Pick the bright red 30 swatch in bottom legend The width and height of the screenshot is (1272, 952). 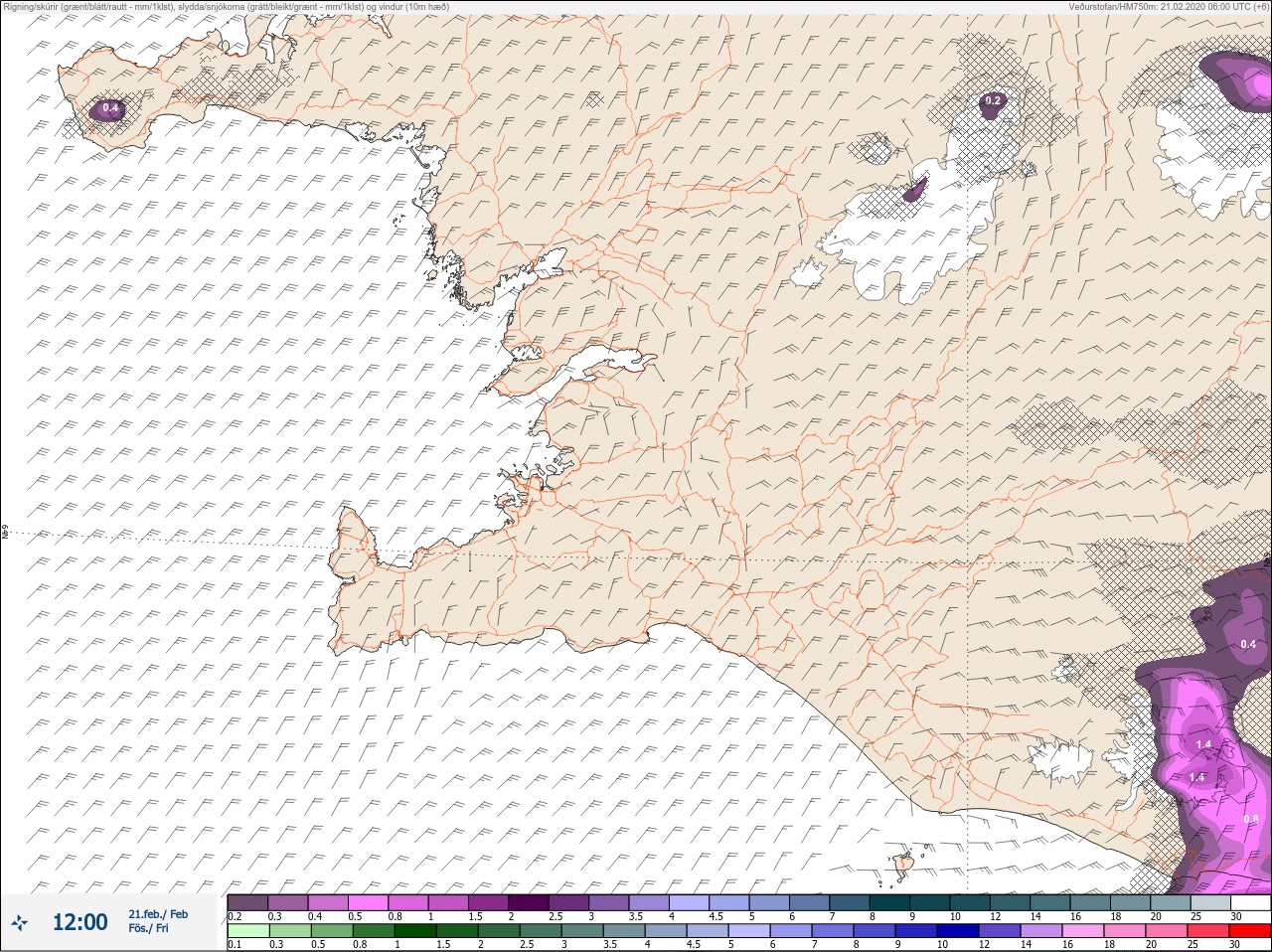[1250, 930]
